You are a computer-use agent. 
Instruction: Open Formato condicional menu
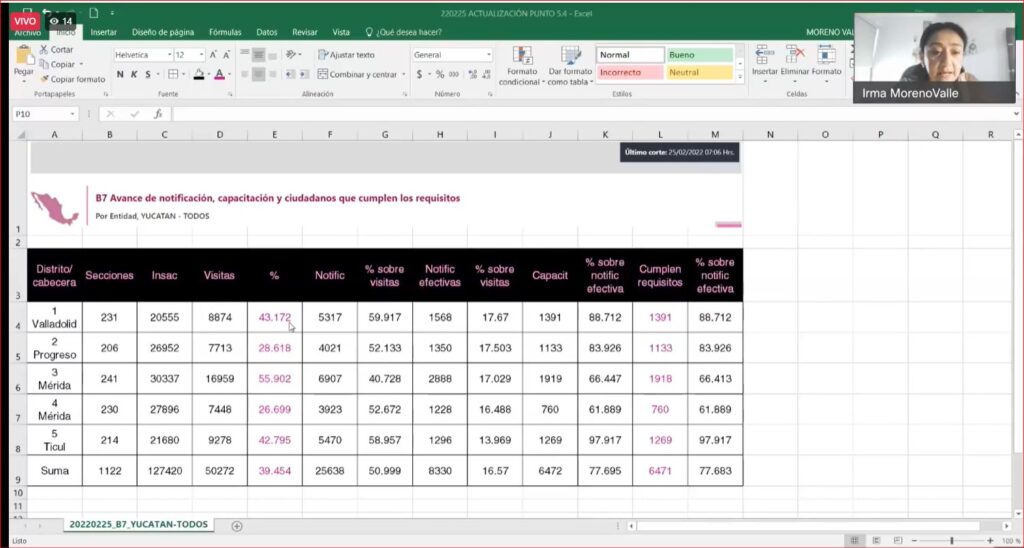(520, 63)
